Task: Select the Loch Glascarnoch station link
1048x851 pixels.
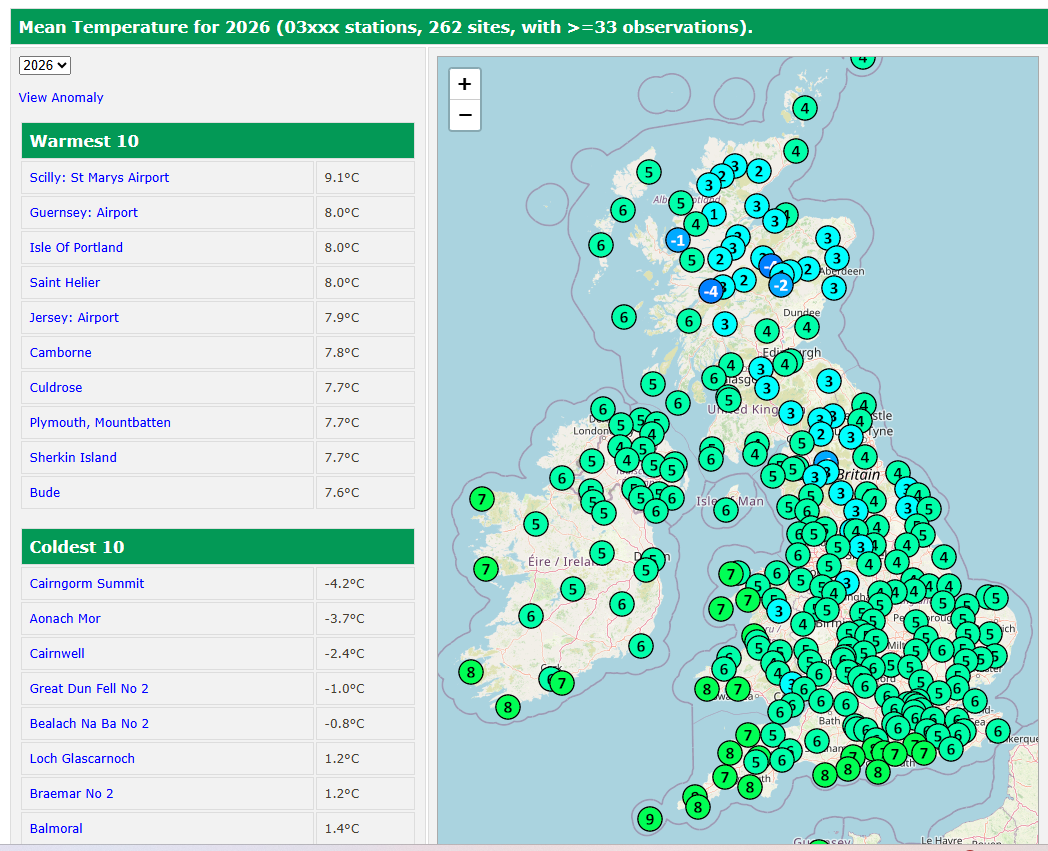Action: click(x=82, y=758)
